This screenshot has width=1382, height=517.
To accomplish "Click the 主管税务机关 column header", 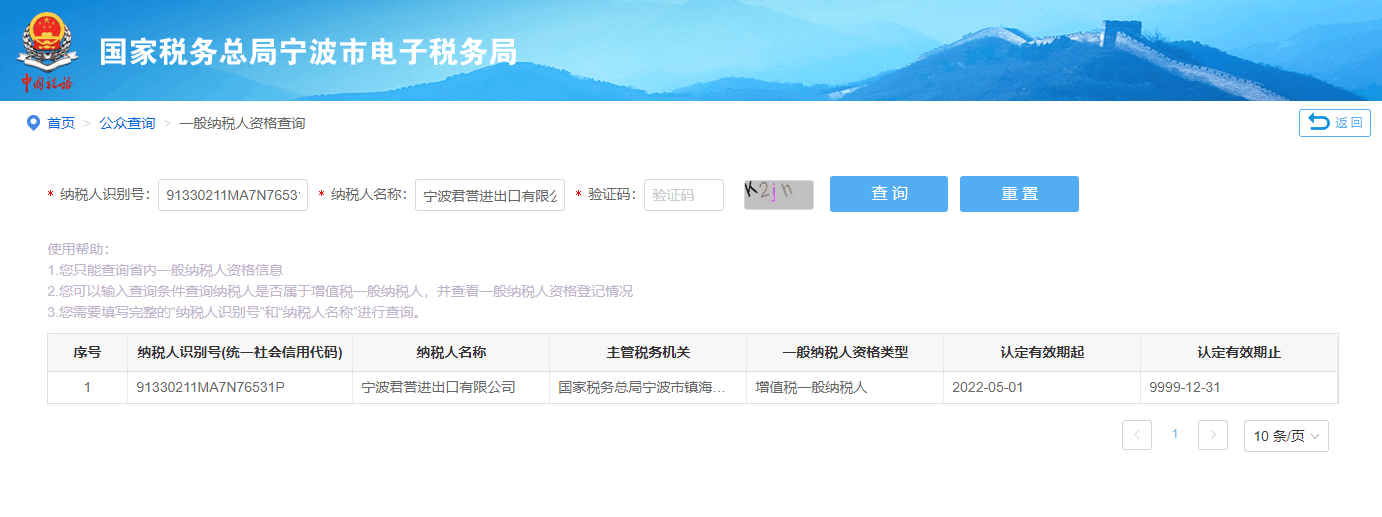I will 648,353.
